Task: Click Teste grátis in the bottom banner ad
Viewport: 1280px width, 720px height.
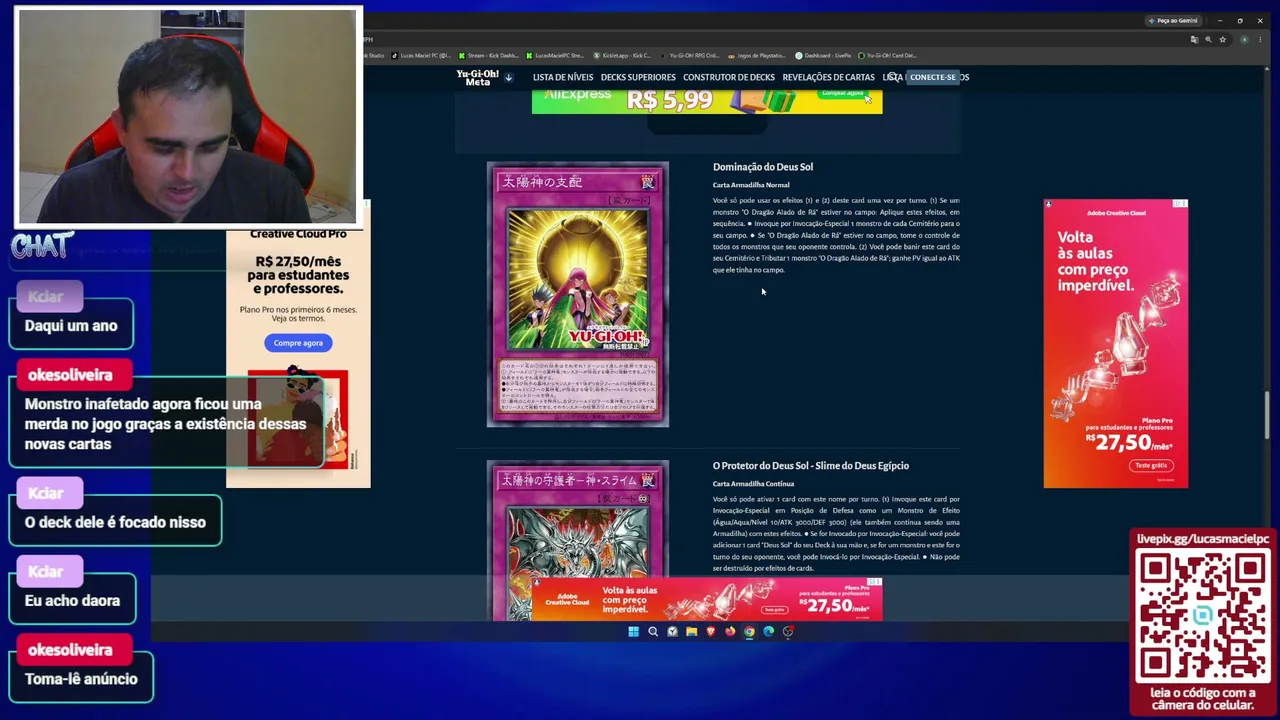Action: (x=774, y=609)
